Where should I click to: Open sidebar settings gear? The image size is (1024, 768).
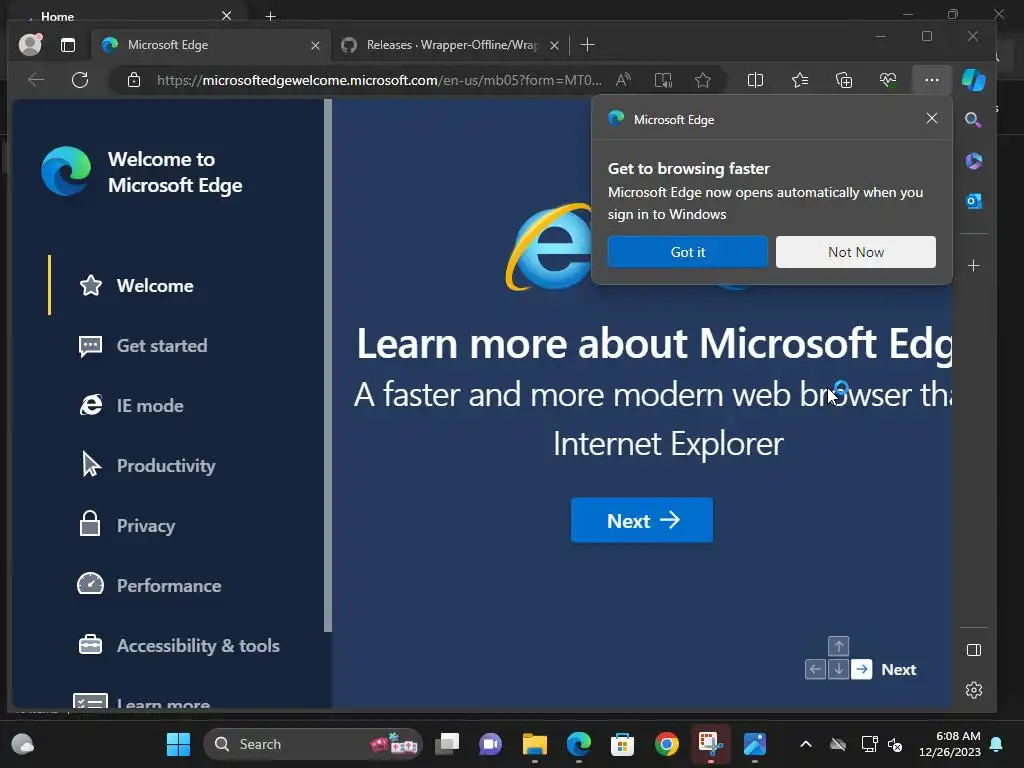(973, 690)
